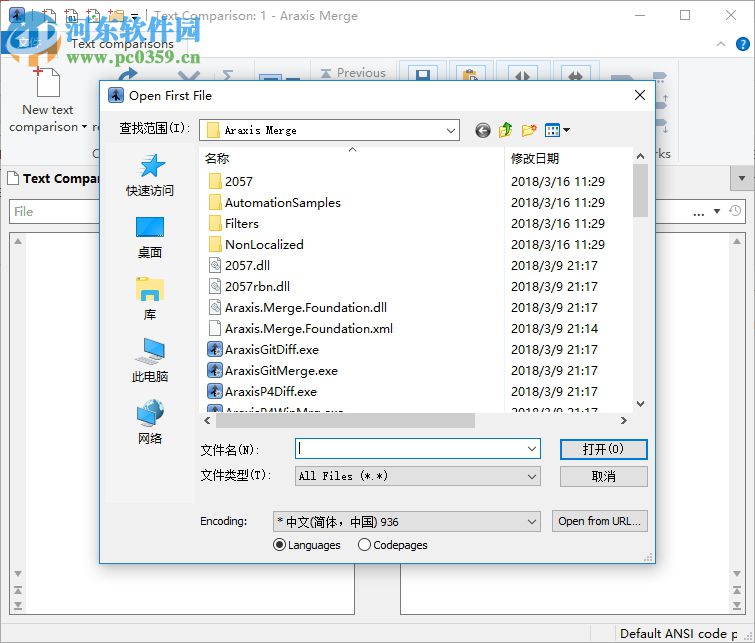This screenshot has height=643, width=755.
Task: Click the history clock icon in Araxis Merge window
Action: point(735,211)
